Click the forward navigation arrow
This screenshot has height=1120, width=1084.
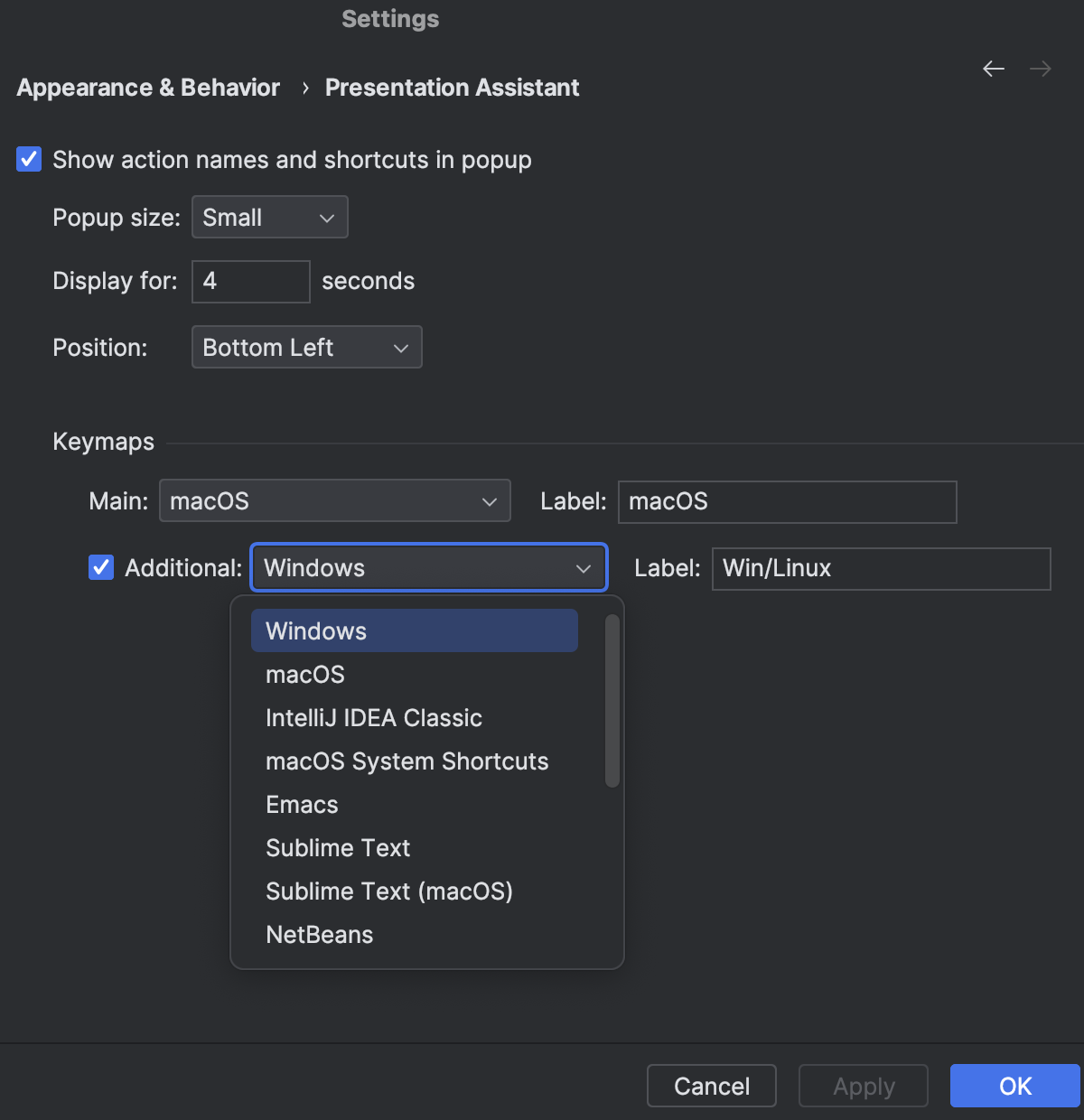click(1040, 68)
